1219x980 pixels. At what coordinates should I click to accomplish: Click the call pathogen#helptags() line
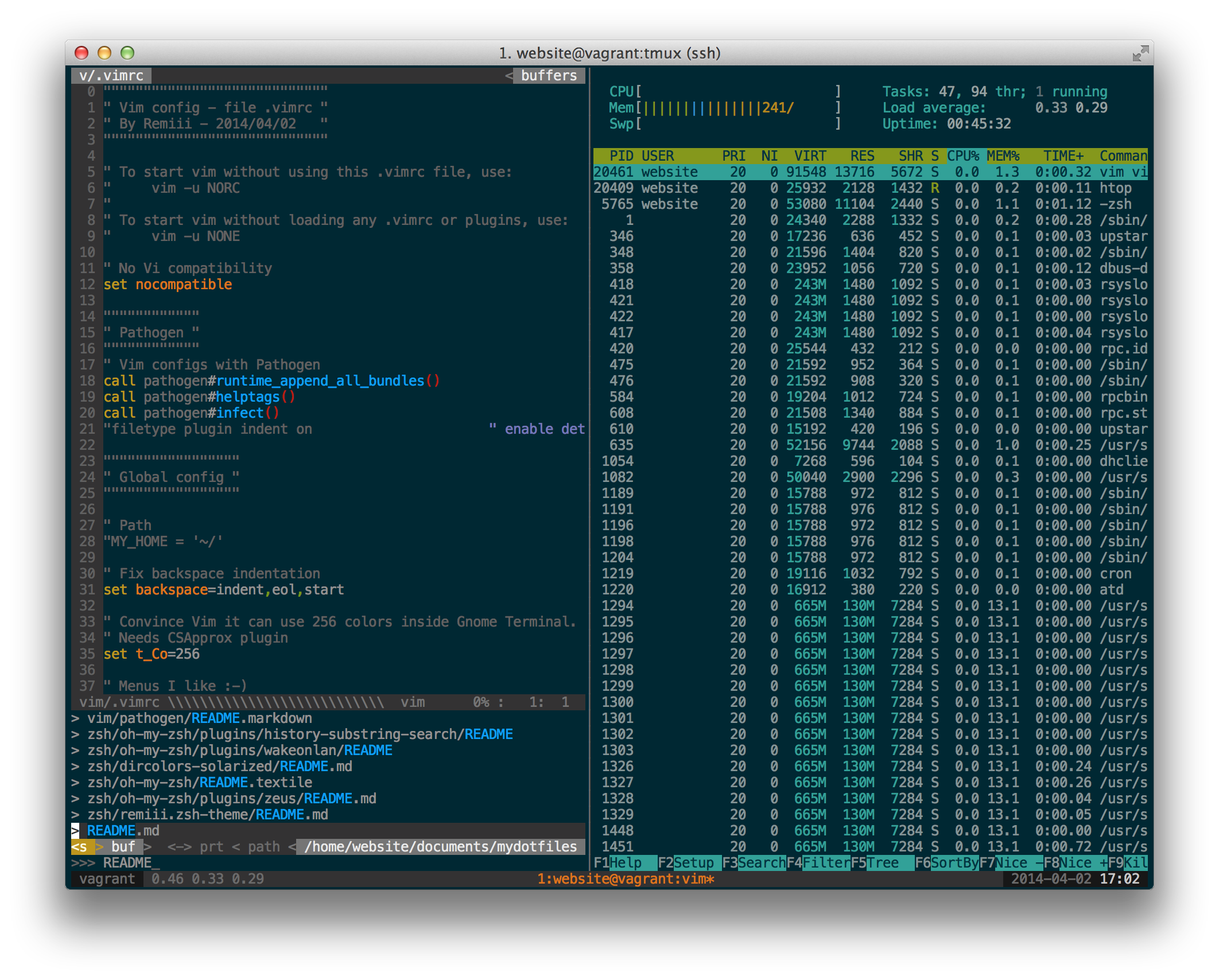click(199, 397)
